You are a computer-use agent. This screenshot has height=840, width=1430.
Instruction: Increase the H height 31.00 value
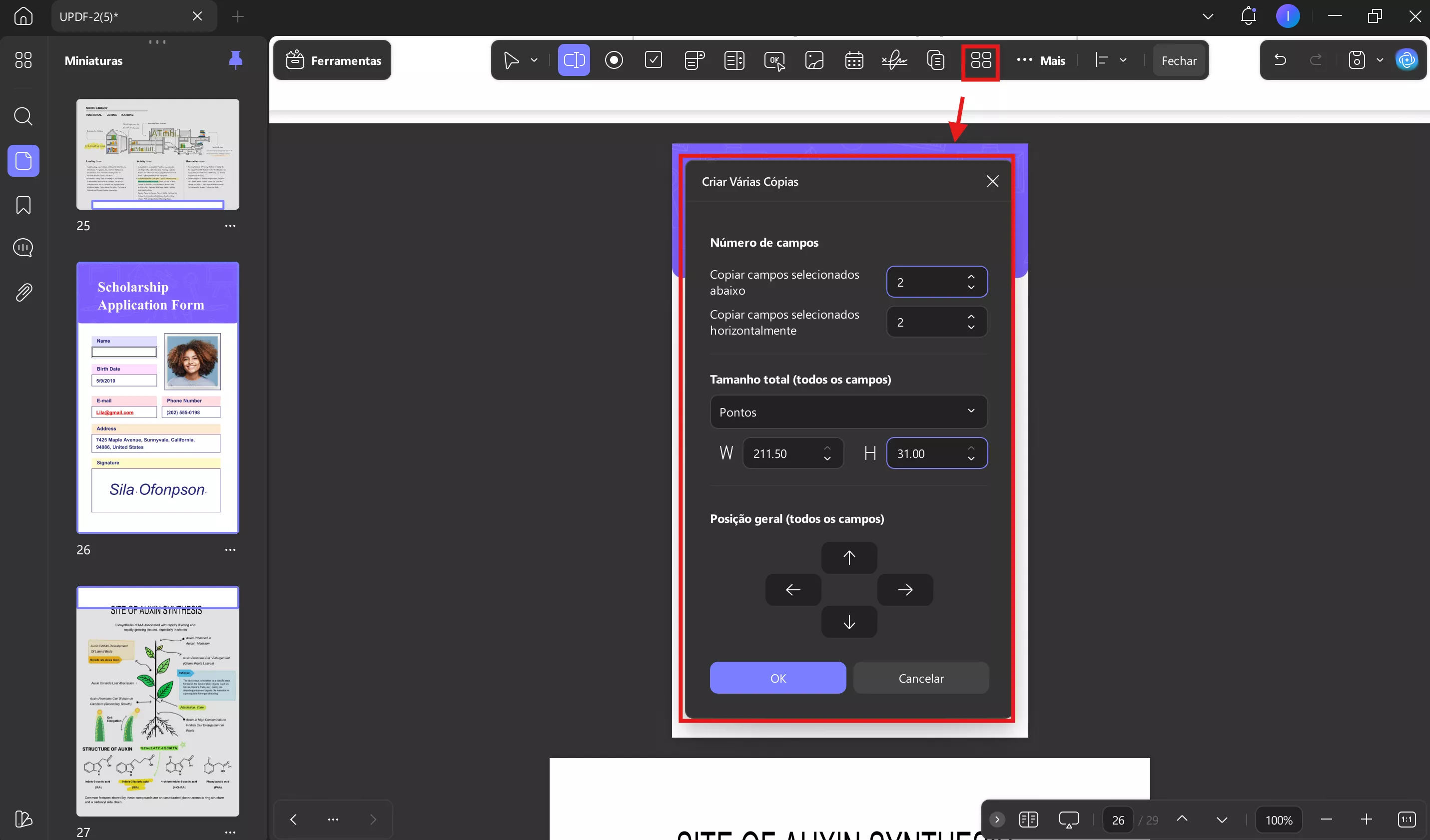(x=971, y=448)
